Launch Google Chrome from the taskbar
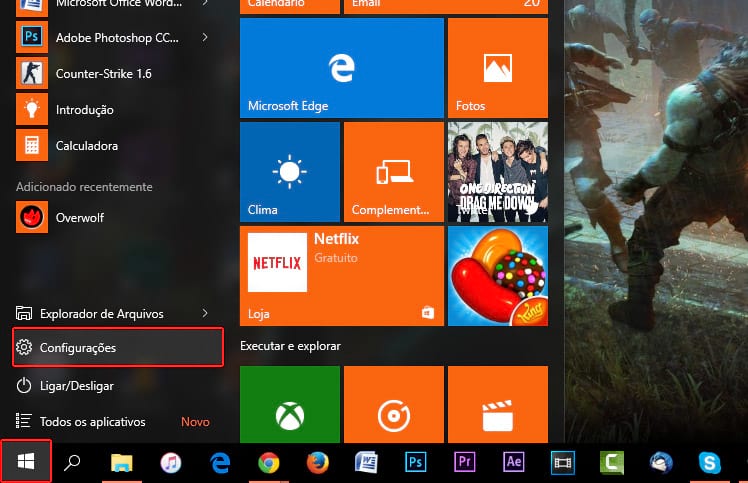Screen dimensions: 748x483 point(269,462)
